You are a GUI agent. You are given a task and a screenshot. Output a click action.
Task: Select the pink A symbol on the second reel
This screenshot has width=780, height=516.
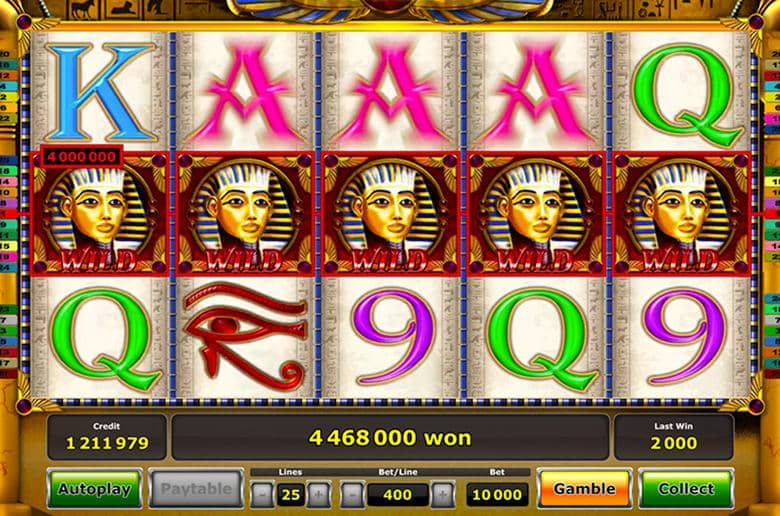247,93
